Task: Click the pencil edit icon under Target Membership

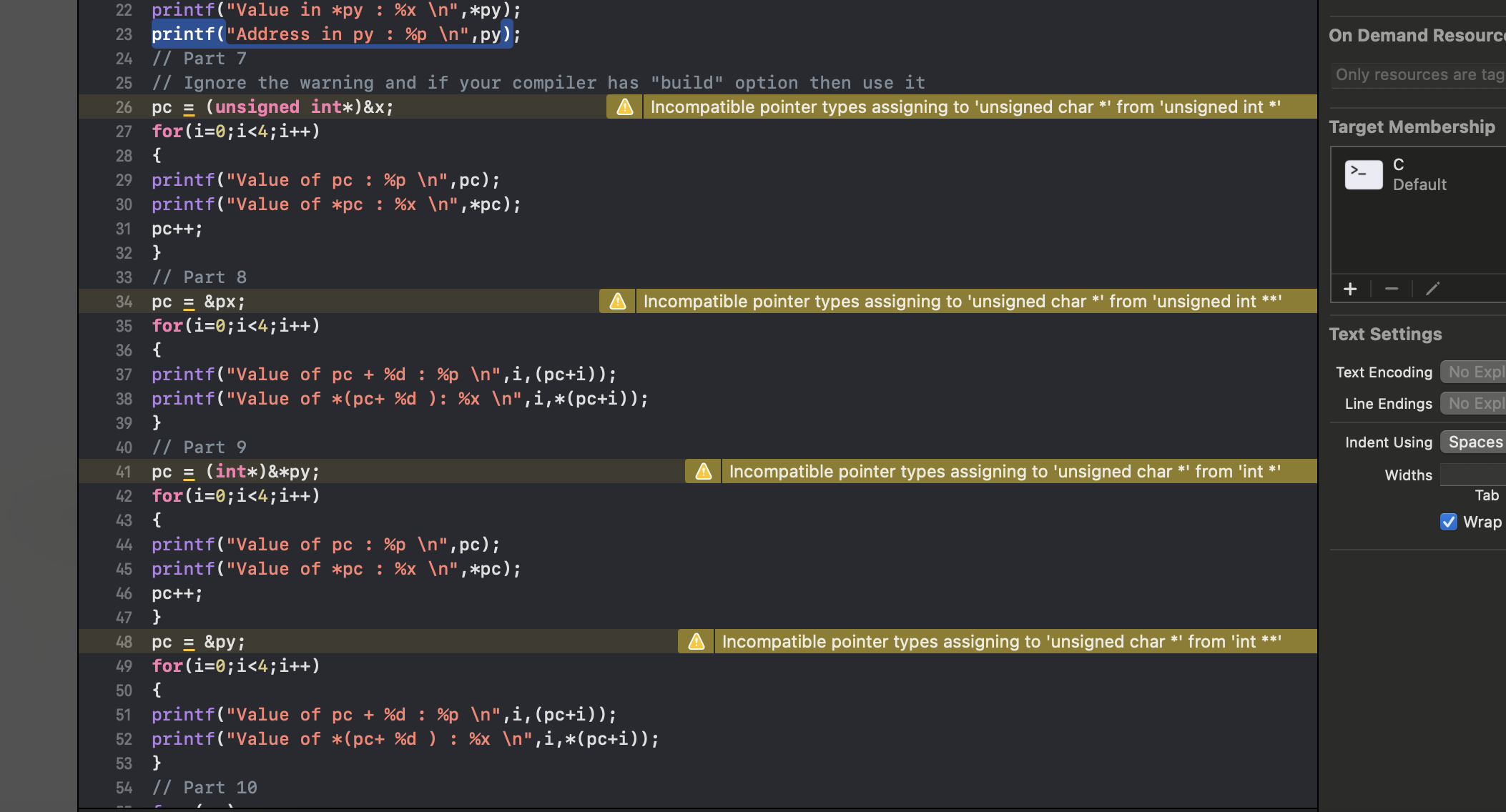Action: point(1432,289)
